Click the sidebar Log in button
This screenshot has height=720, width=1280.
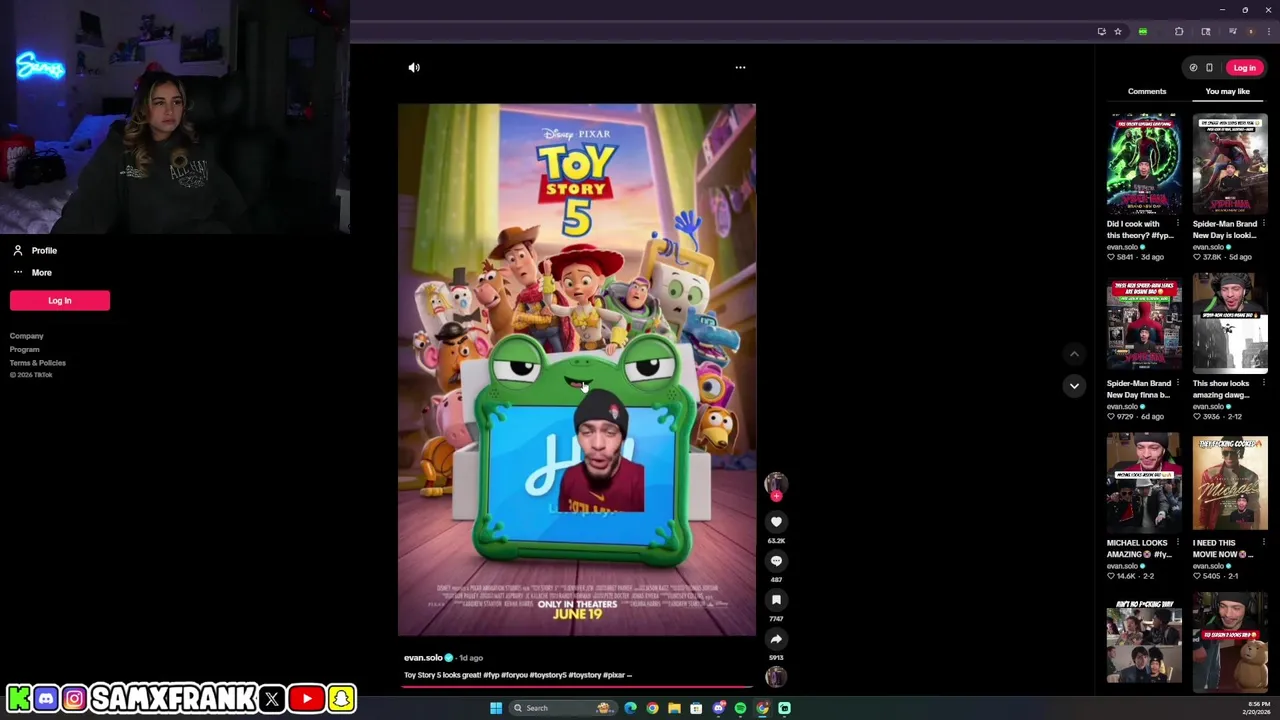coord(60,300)
